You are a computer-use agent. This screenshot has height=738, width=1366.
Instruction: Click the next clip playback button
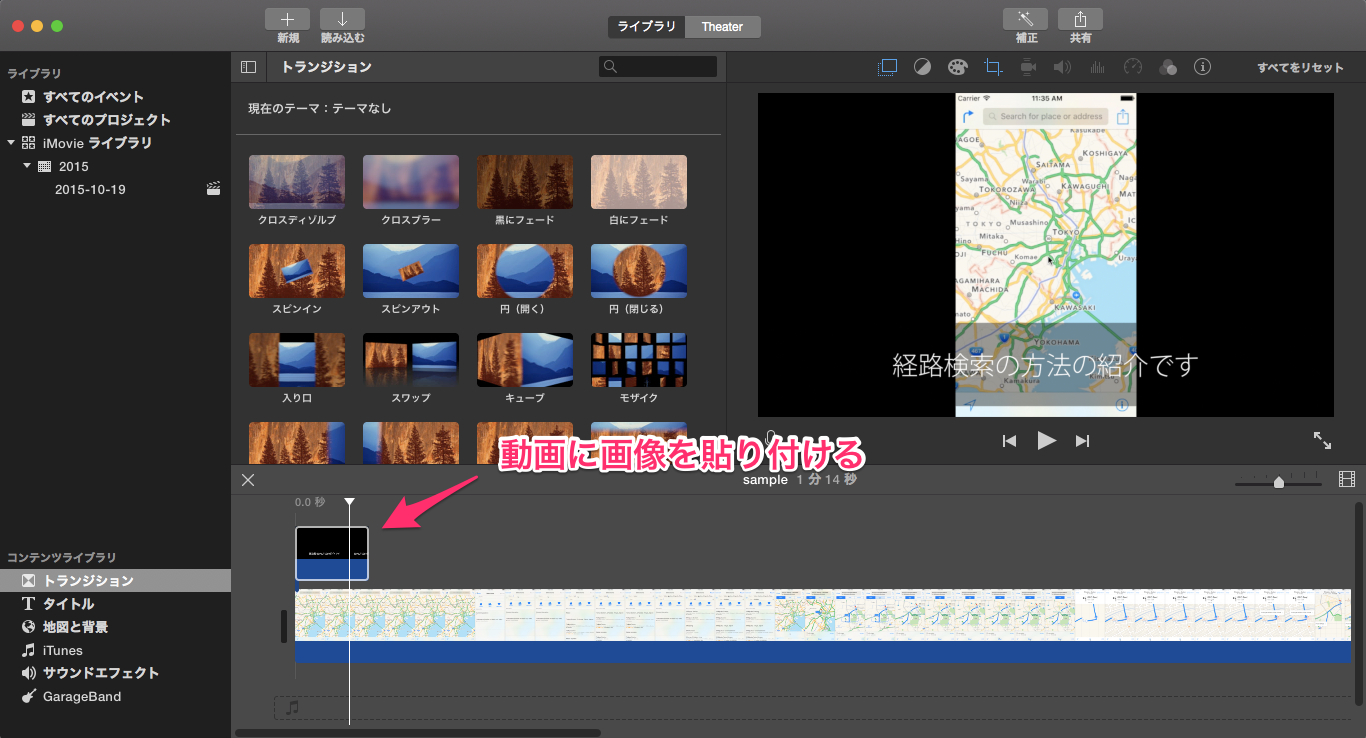[x=1082, y=441]
